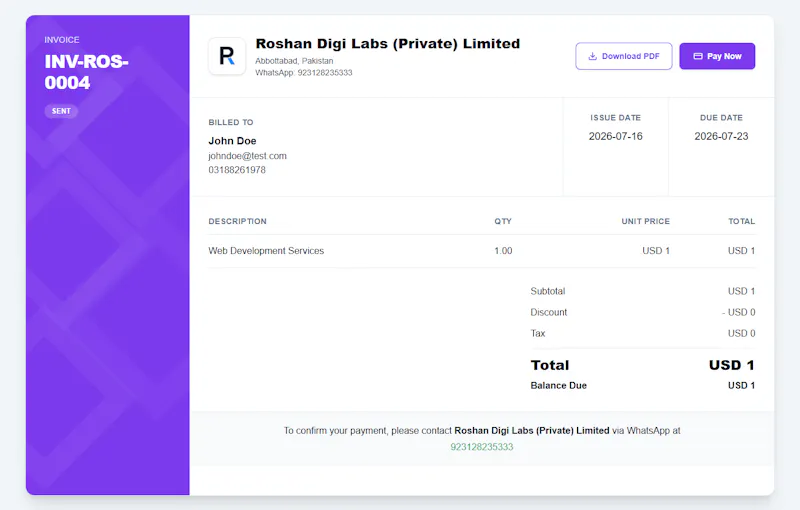800x510 pixels.
Task: Click the BILLED TO label
Action: (231, 122)
